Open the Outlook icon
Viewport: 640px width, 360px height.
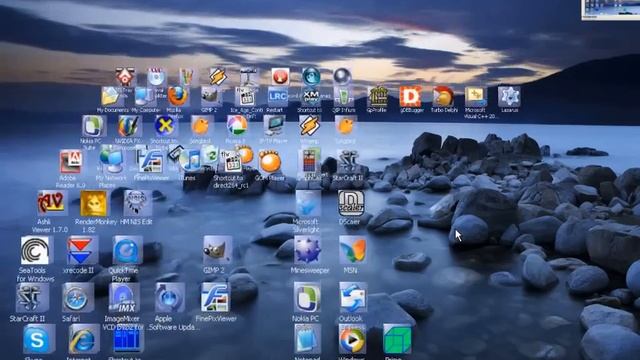(x=352, y=298)
